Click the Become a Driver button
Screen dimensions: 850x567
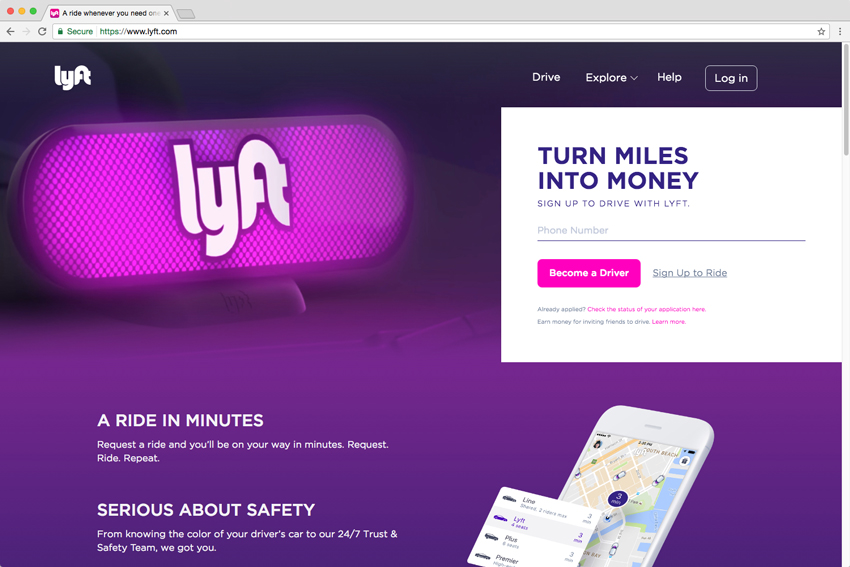tap(589, 273)
